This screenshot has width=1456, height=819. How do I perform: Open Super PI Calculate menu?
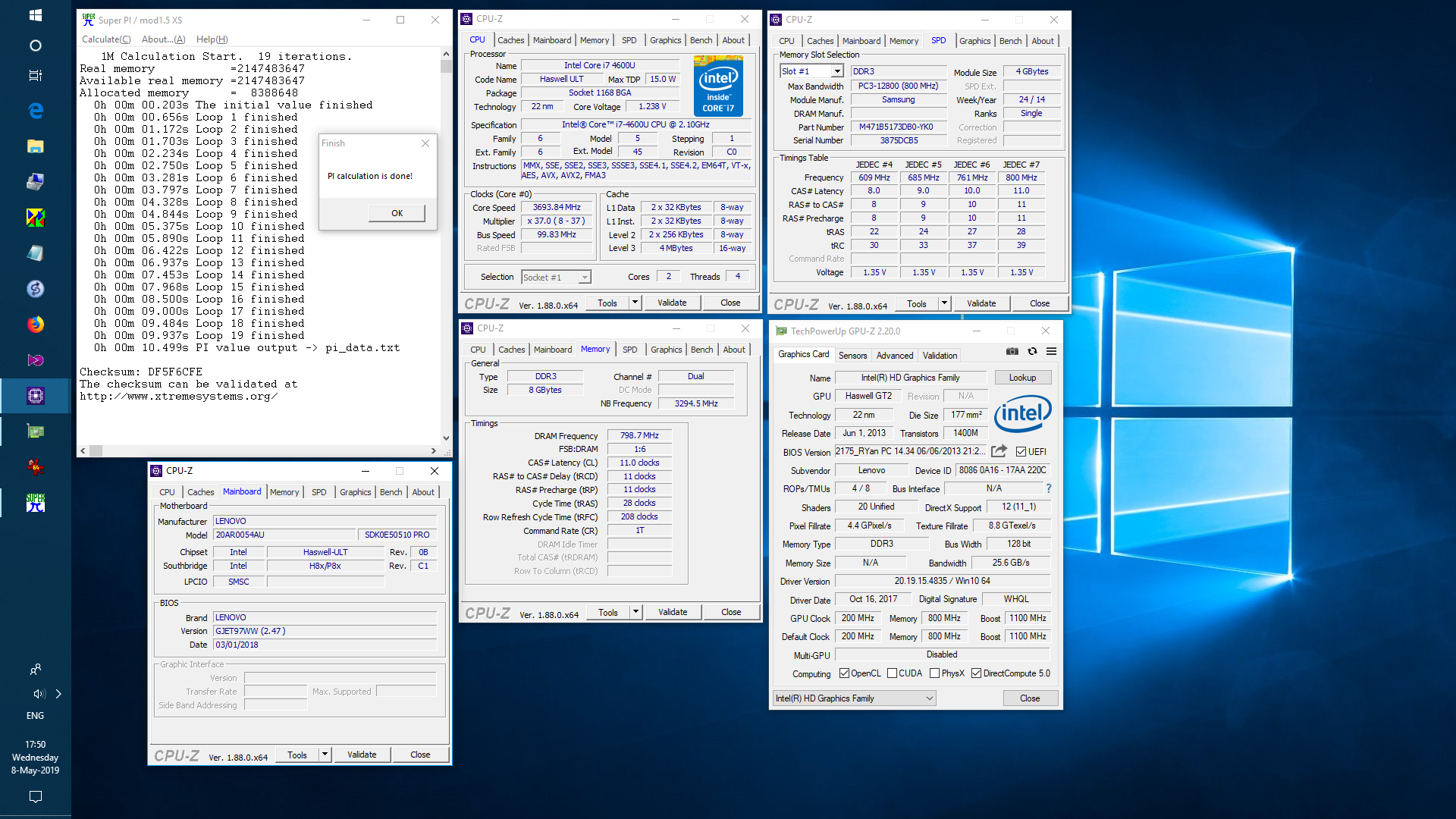pyautogui.click(x=106, y=39)
